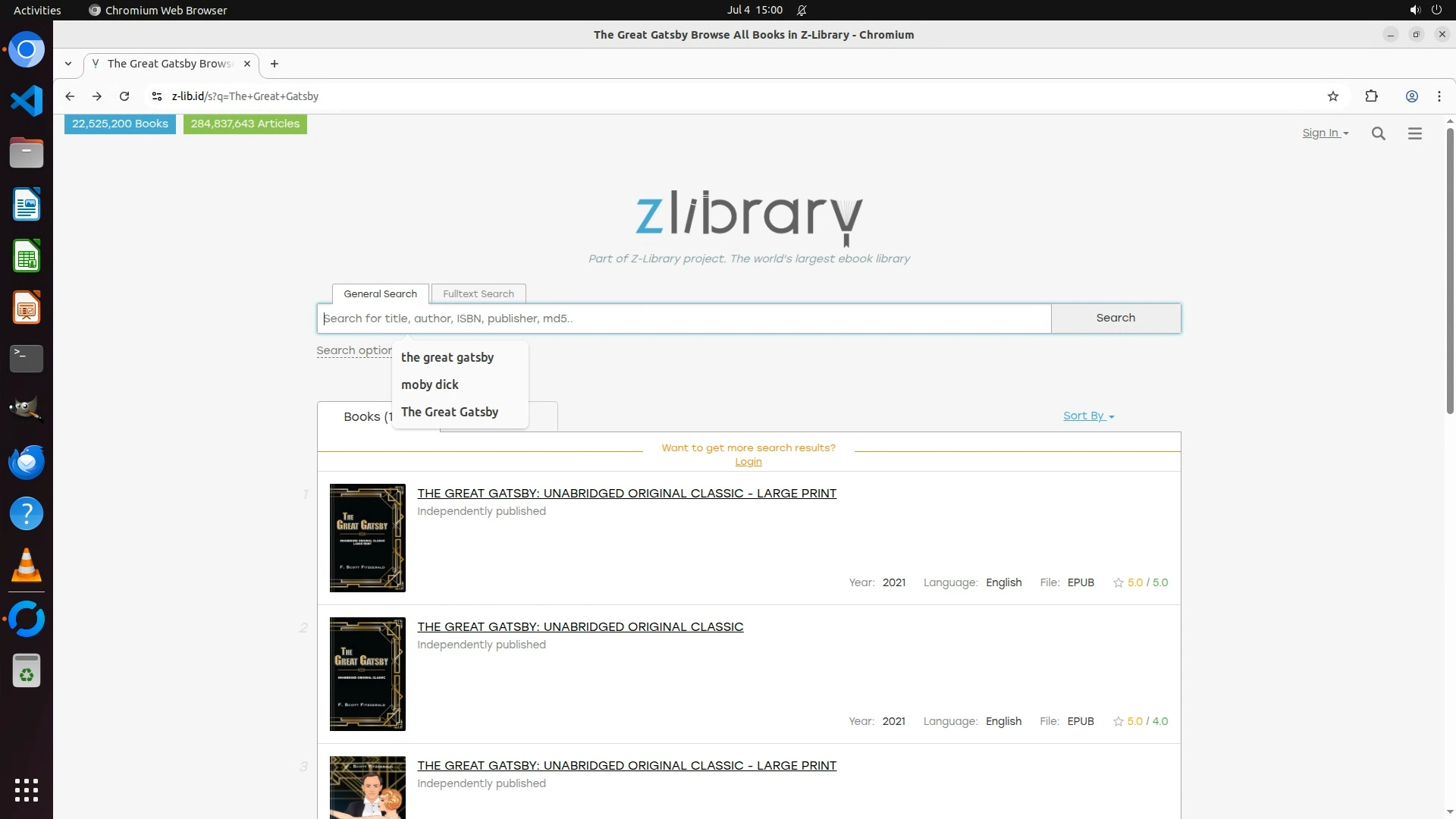Screen dimensions: 1456x819
Task: Focus the book search input field
Action: [682, 318]
